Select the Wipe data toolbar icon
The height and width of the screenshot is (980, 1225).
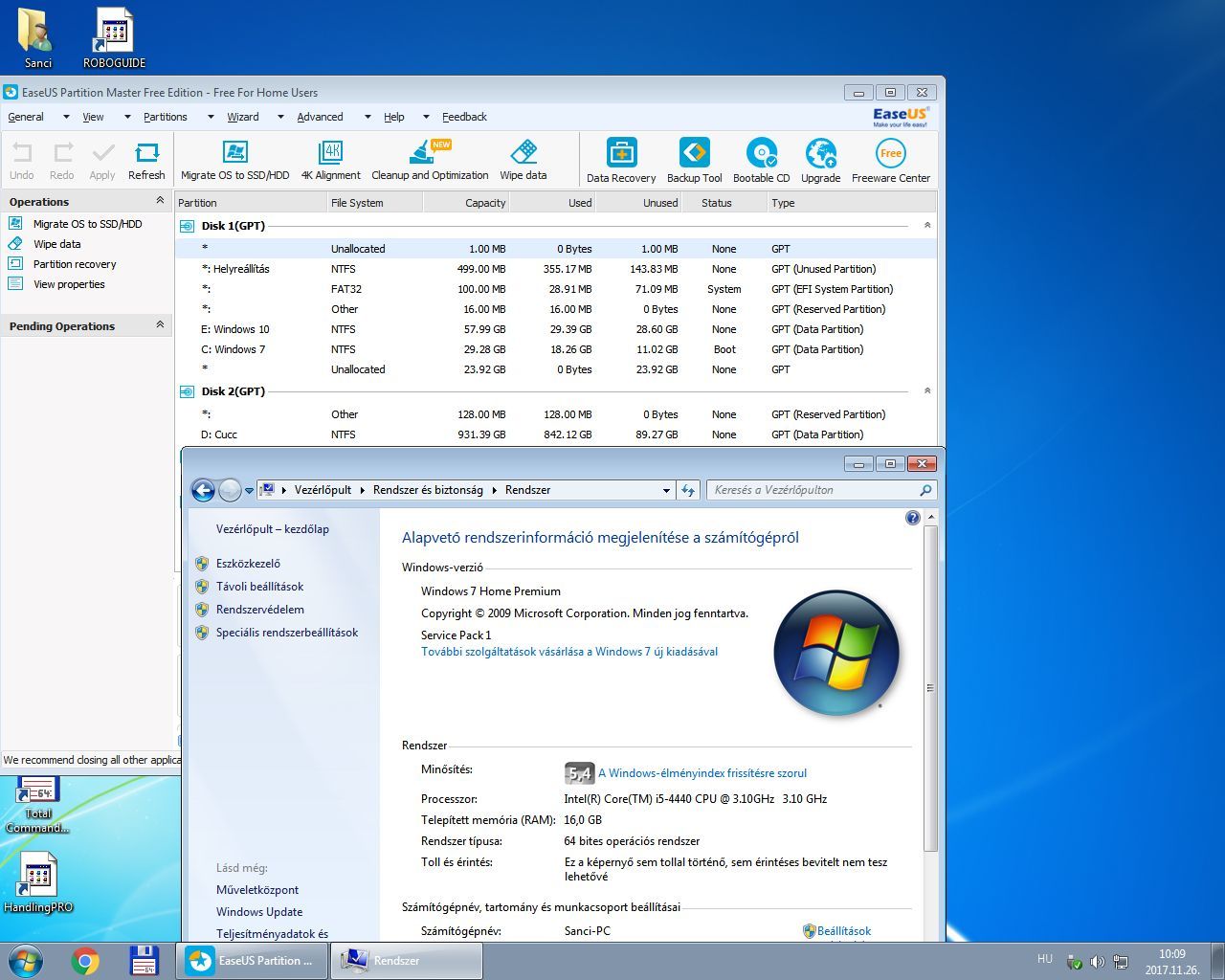[523, 160]
